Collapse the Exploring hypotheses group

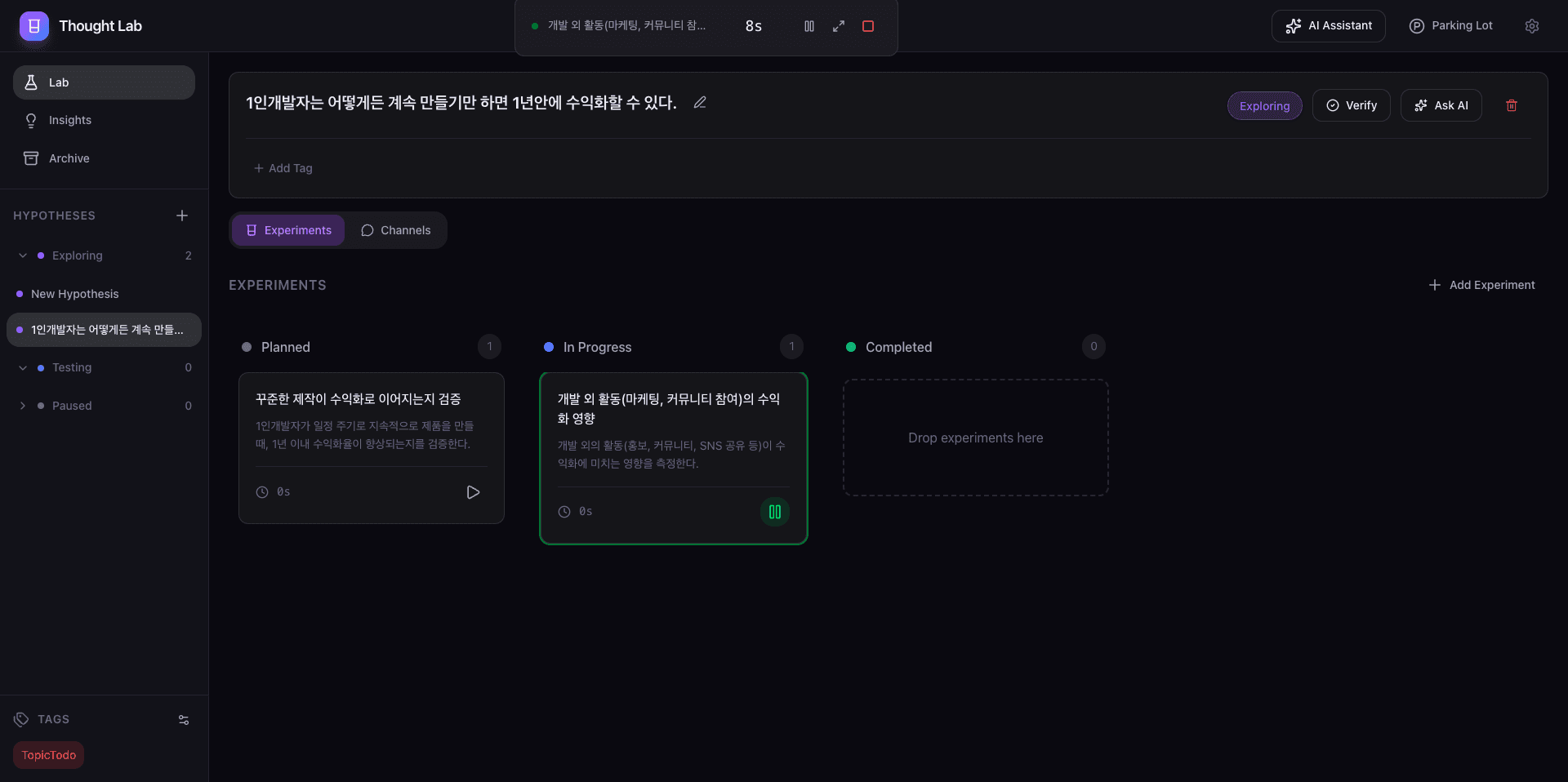23,255
